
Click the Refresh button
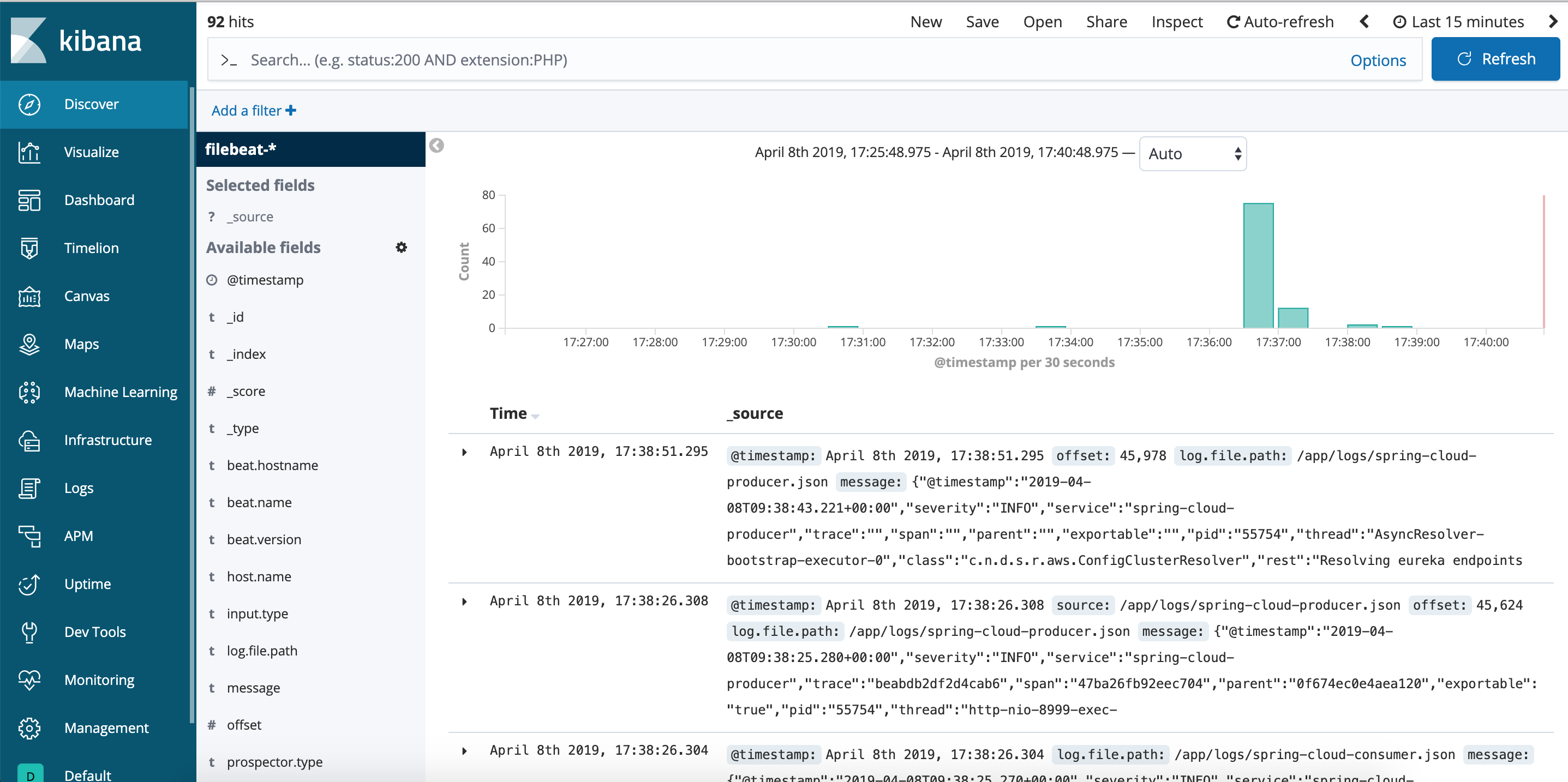coord(1495,59)
